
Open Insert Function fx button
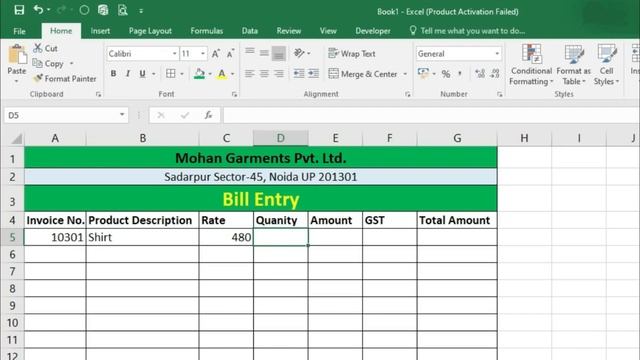point(208,116)
